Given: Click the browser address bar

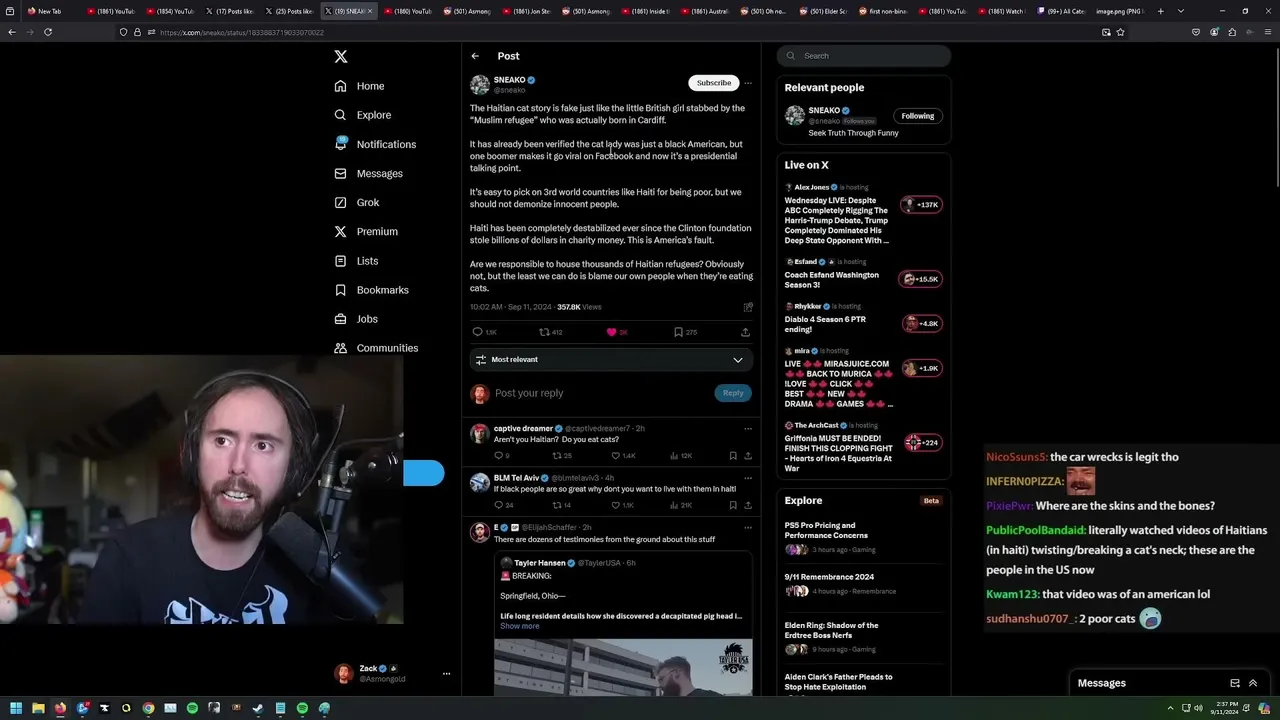Looking at the screenshot, I should [620, 32].
